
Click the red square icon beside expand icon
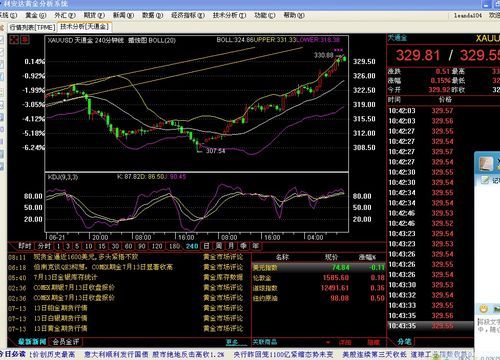25,40
